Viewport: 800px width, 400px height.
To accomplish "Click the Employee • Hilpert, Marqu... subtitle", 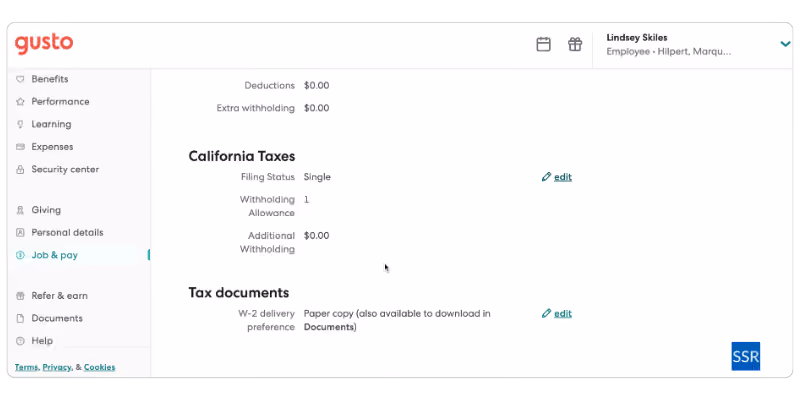I will (668, 52).
